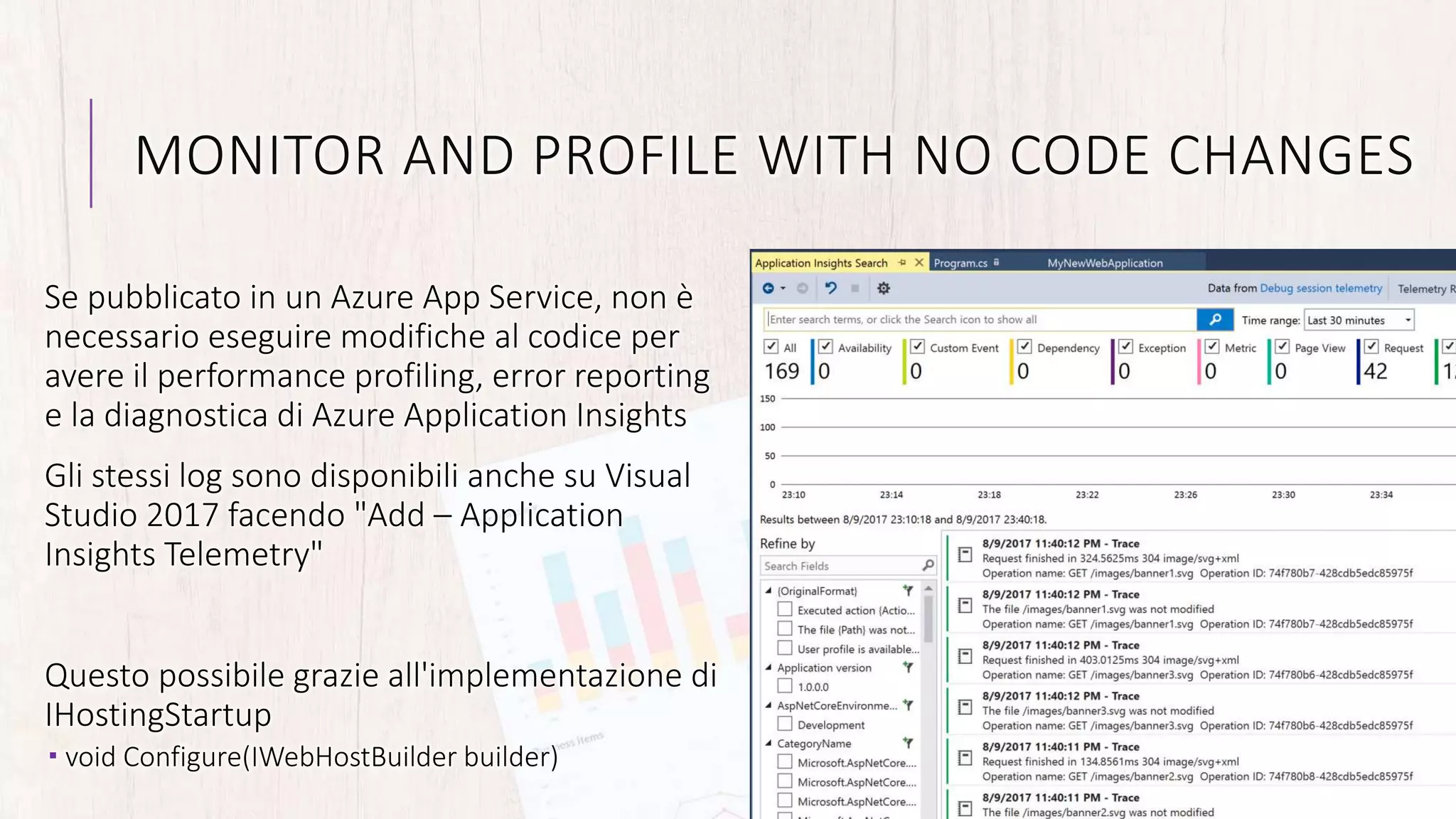Click the main search terms input field
1456x819 pixels.
(x=980, y=319)
